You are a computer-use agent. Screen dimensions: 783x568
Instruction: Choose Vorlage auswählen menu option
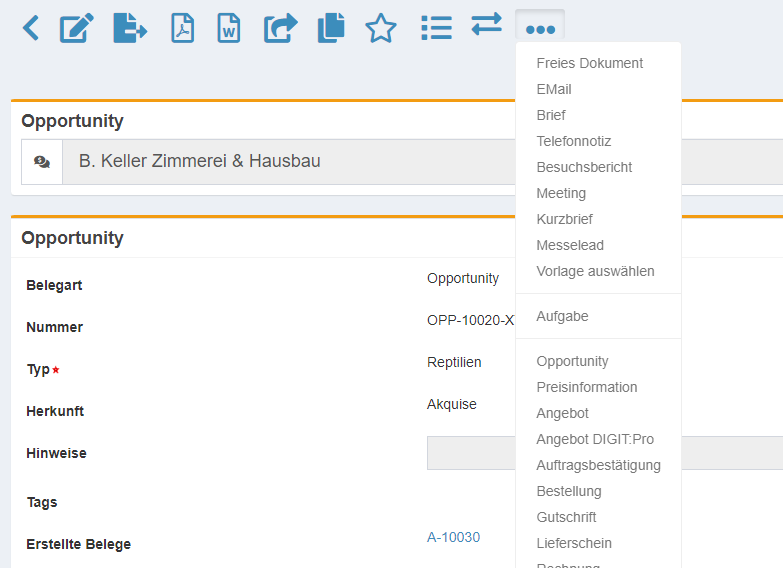pyautogui.click(x=595, y=271)
